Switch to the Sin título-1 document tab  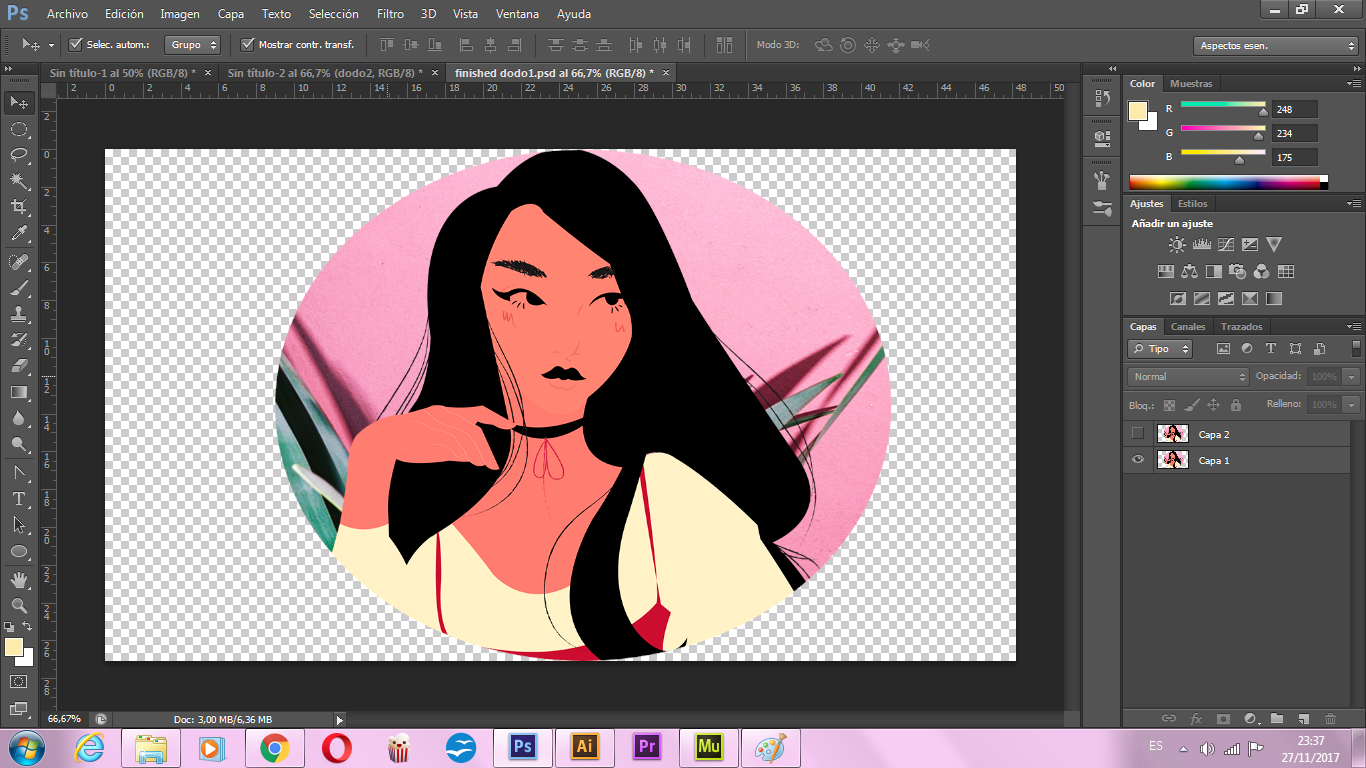point(123,73)
